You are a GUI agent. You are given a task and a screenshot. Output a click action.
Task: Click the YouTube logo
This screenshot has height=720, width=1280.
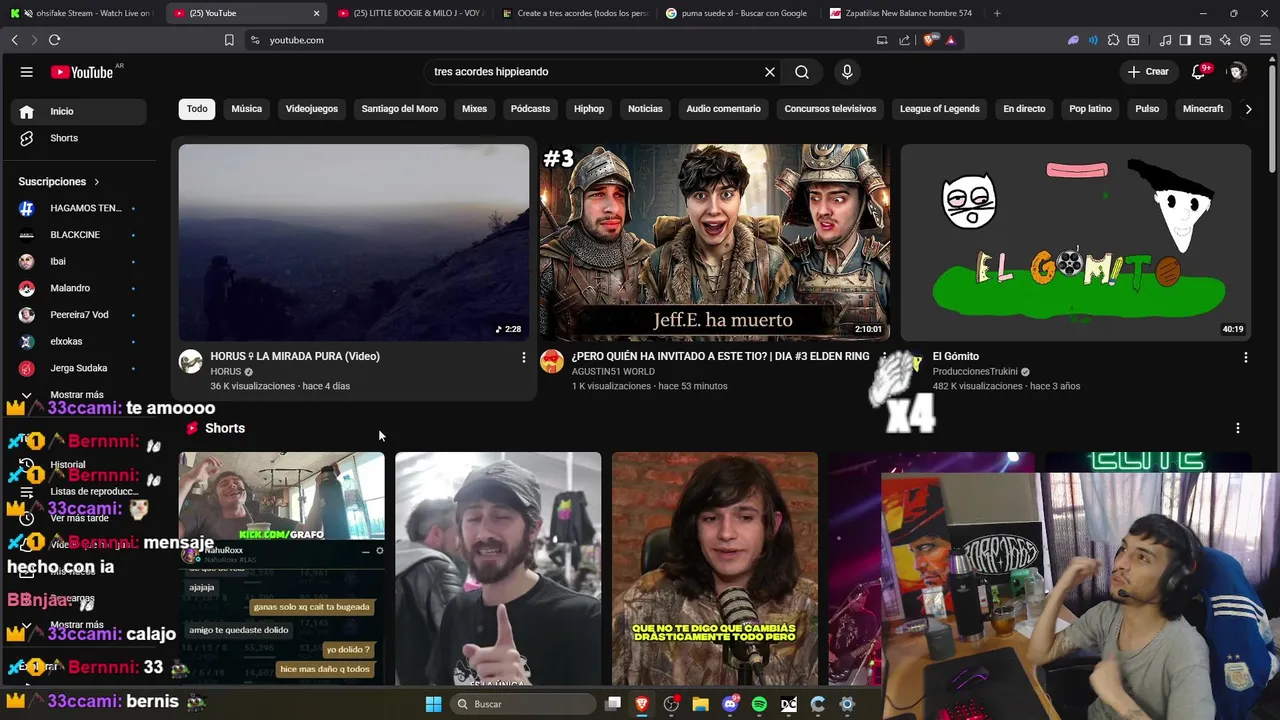(x=82, y=72)
